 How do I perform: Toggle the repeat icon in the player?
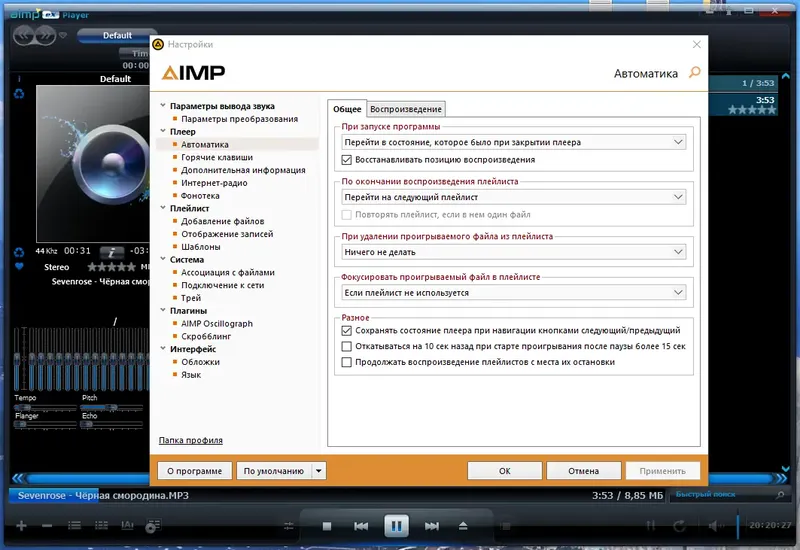(x=679, y=526)
